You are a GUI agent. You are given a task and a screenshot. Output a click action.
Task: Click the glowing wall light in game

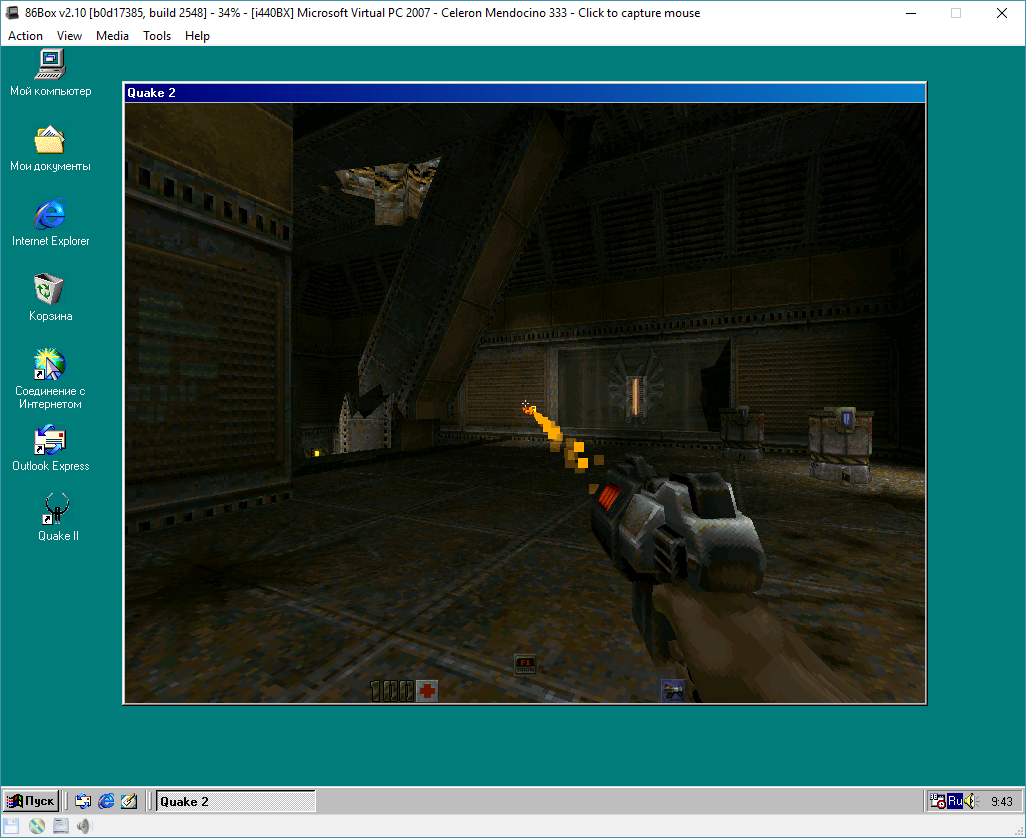[x=635, y=396]
